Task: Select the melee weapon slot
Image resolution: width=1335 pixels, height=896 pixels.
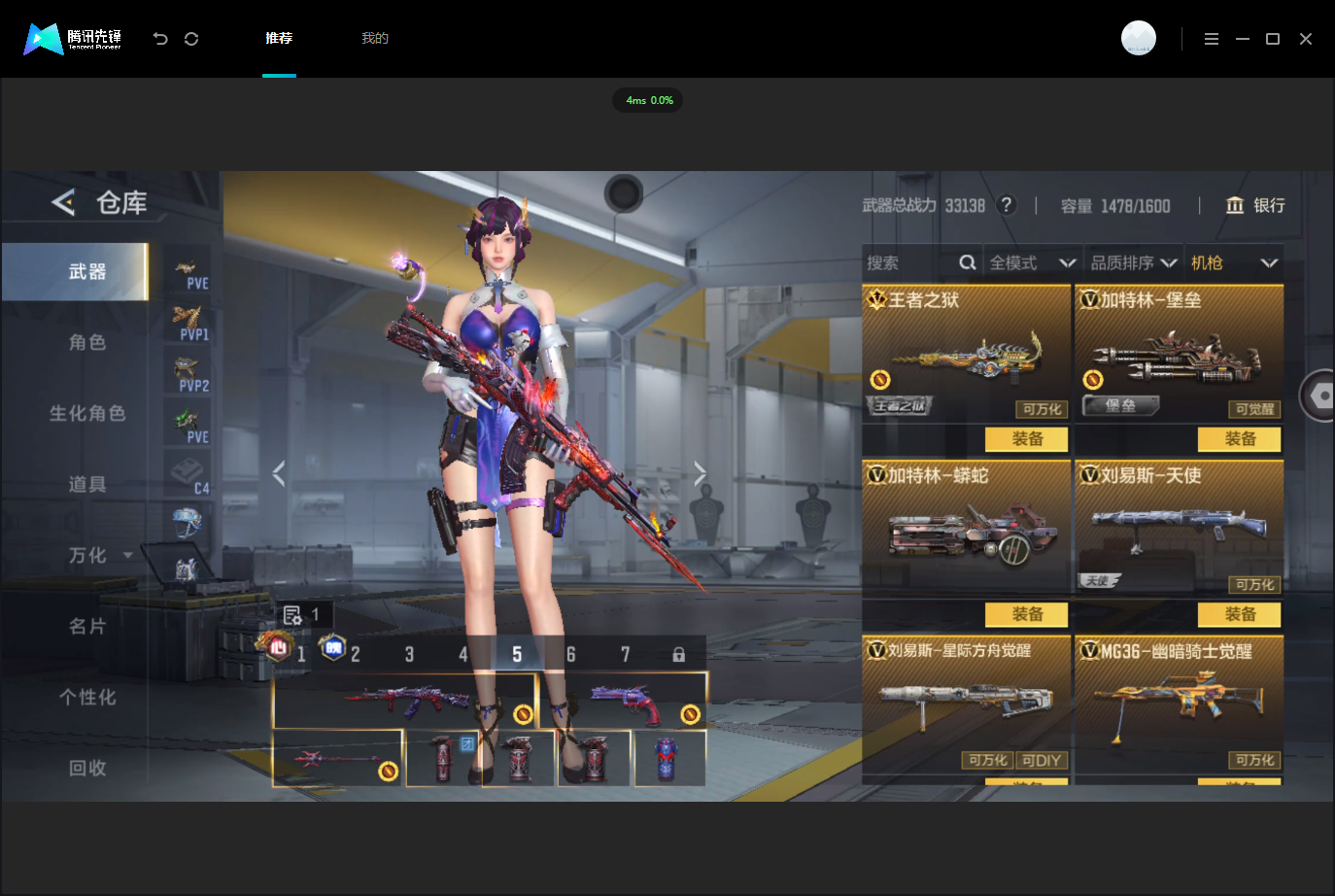Action: pyautogui.click(x=337, y=757)
